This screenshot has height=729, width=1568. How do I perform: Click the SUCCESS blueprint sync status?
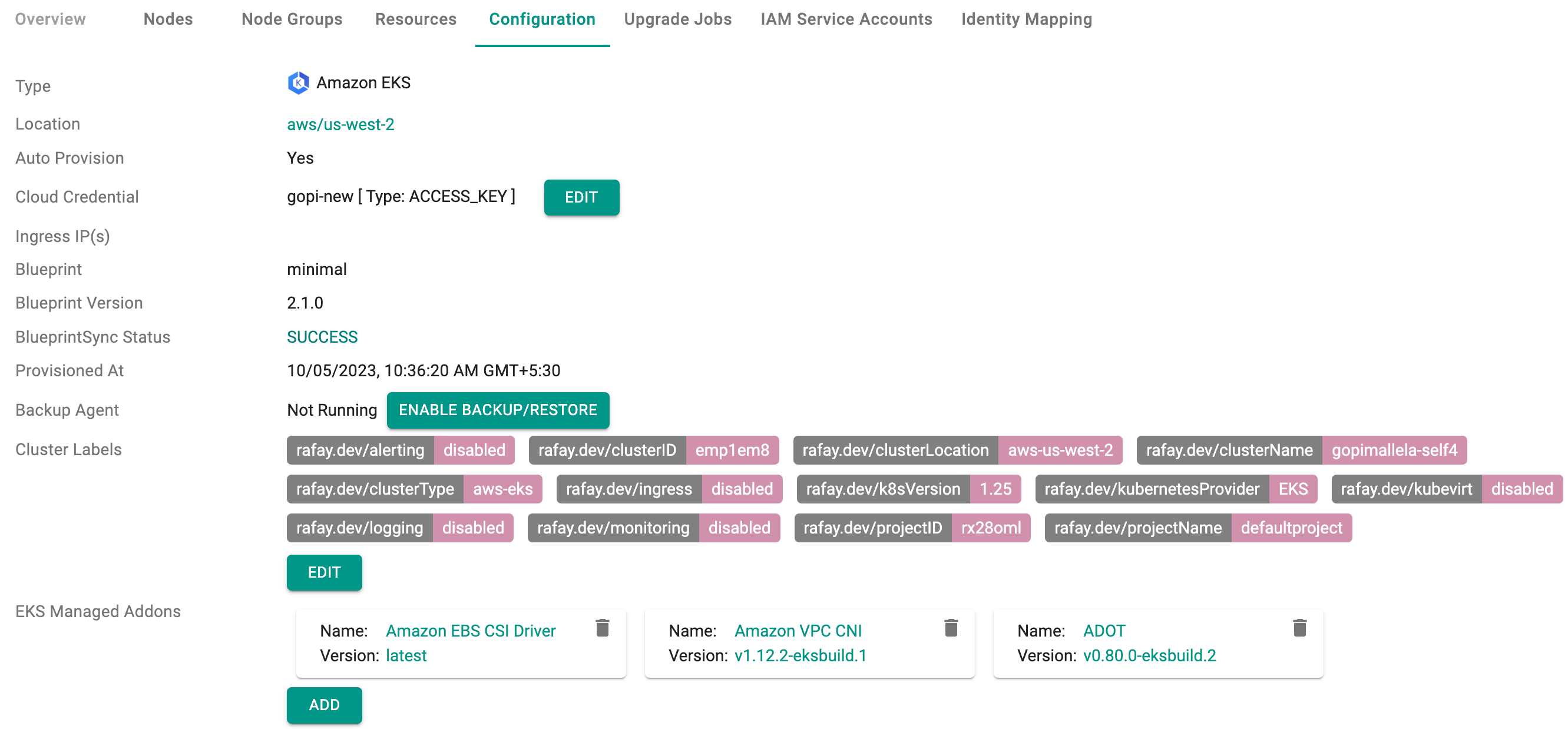pos(323,337)
